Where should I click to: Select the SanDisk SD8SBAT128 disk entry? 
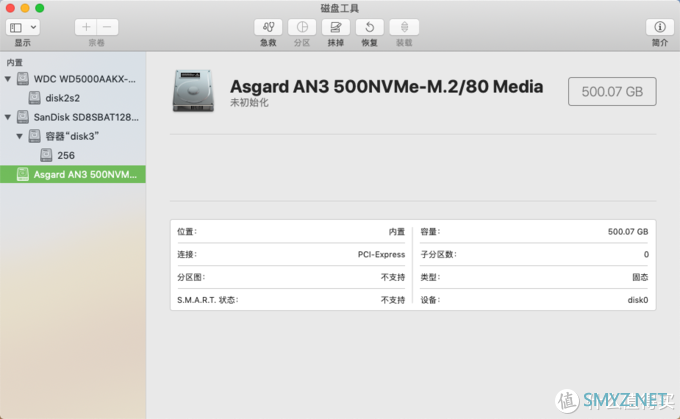click(73, 117)
